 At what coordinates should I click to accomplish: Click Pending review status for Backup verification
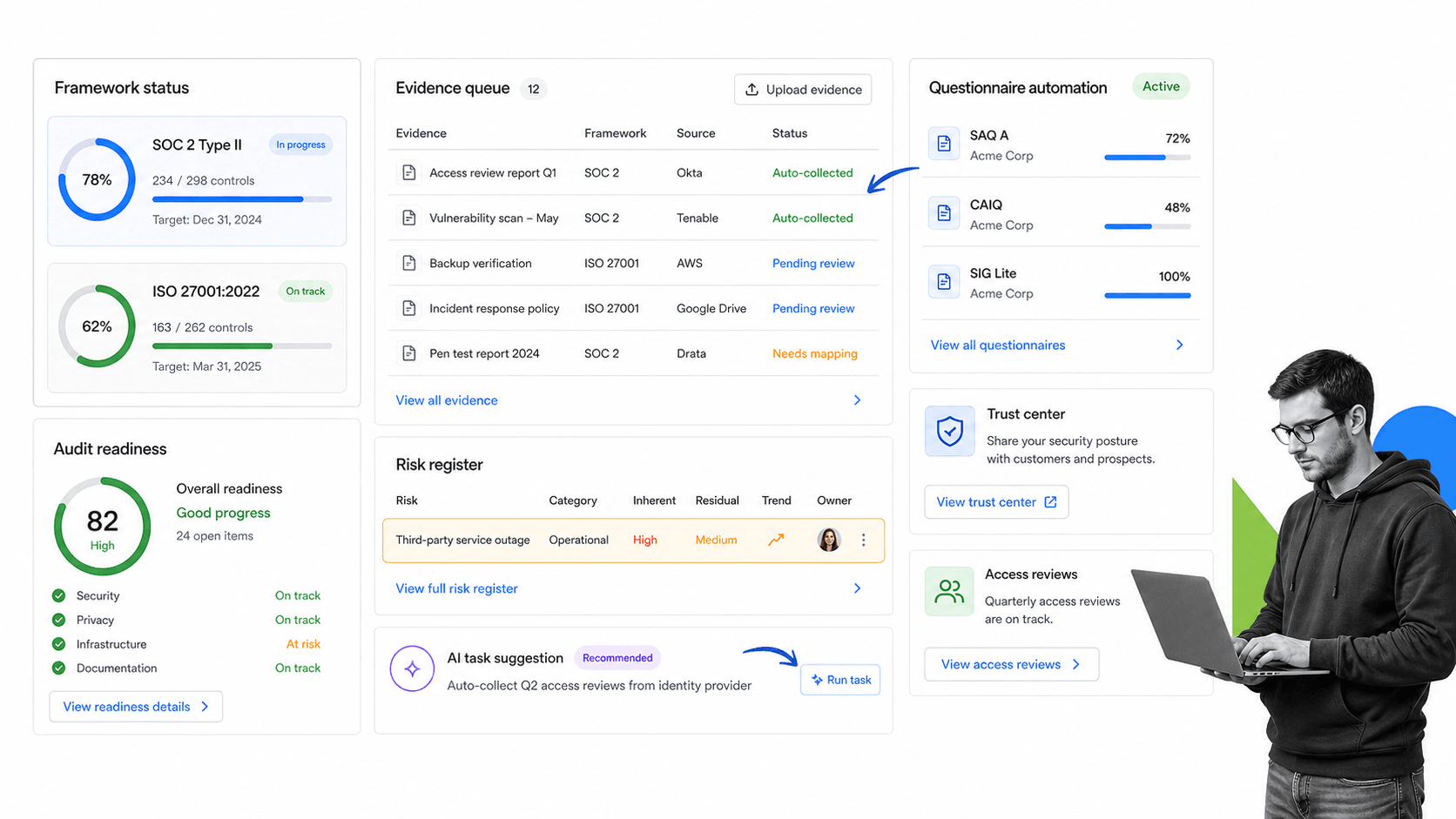pos(813,263)
